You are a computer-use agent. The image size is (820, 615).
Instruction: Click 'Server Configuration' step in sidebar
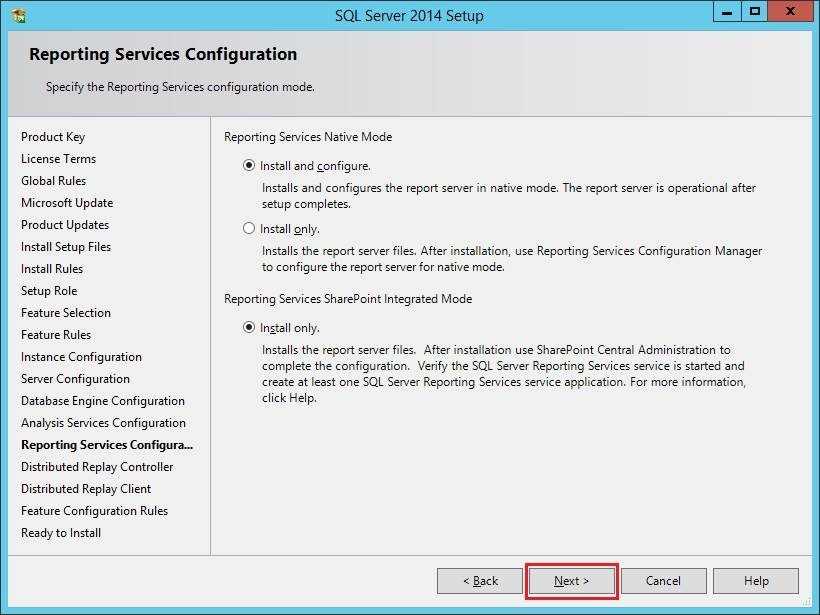tap(75, 379)
